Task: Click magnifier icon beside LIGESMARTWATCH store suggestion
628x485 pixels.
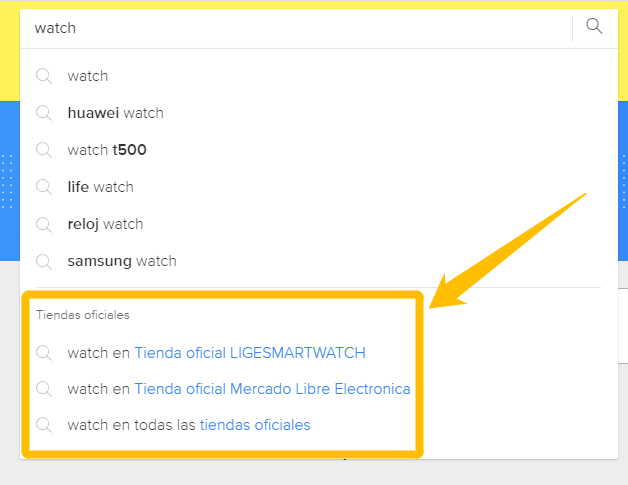Action: 44,353
